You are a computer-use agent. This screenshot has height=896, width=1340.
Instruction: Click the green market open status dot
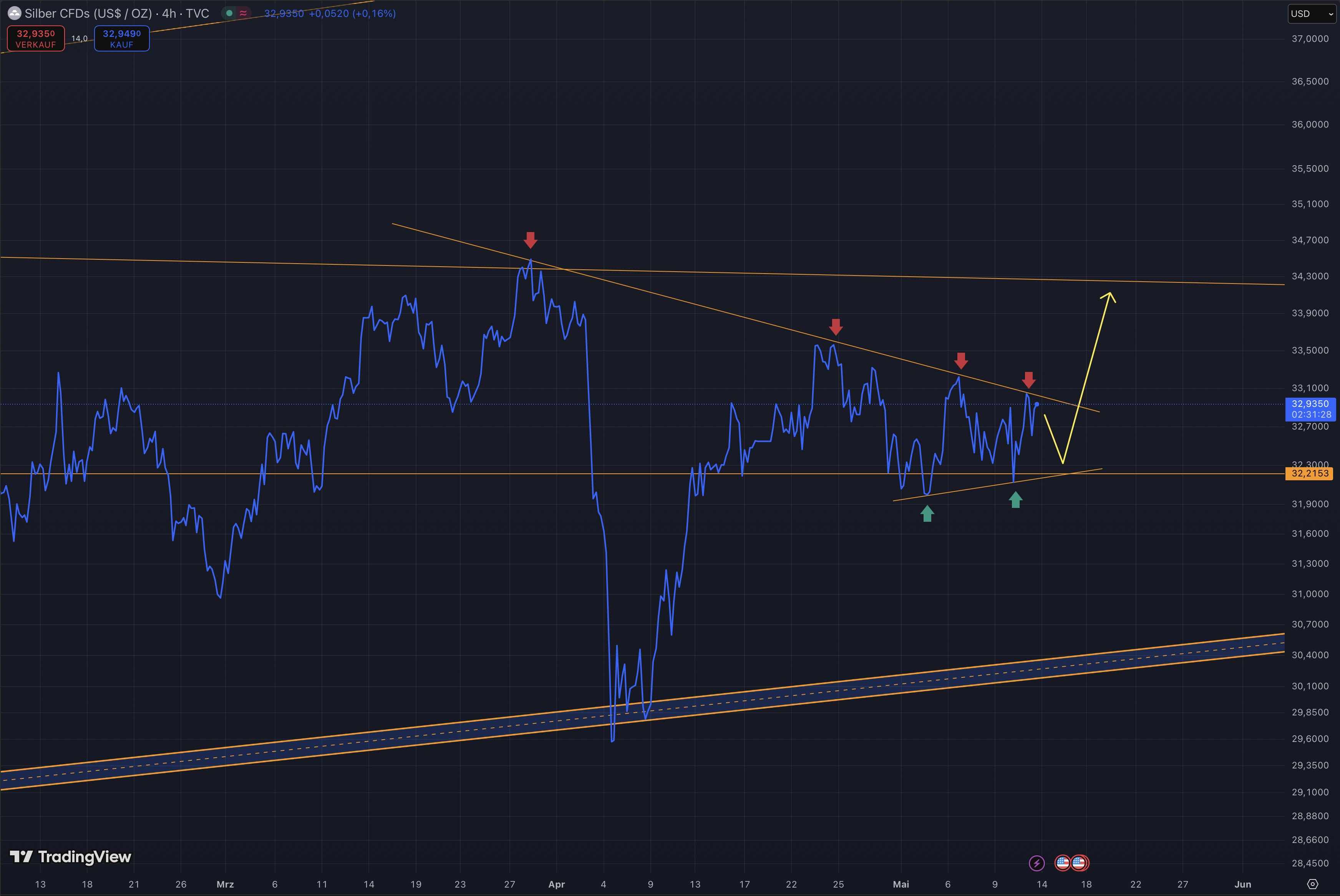[x=229, y=13]
